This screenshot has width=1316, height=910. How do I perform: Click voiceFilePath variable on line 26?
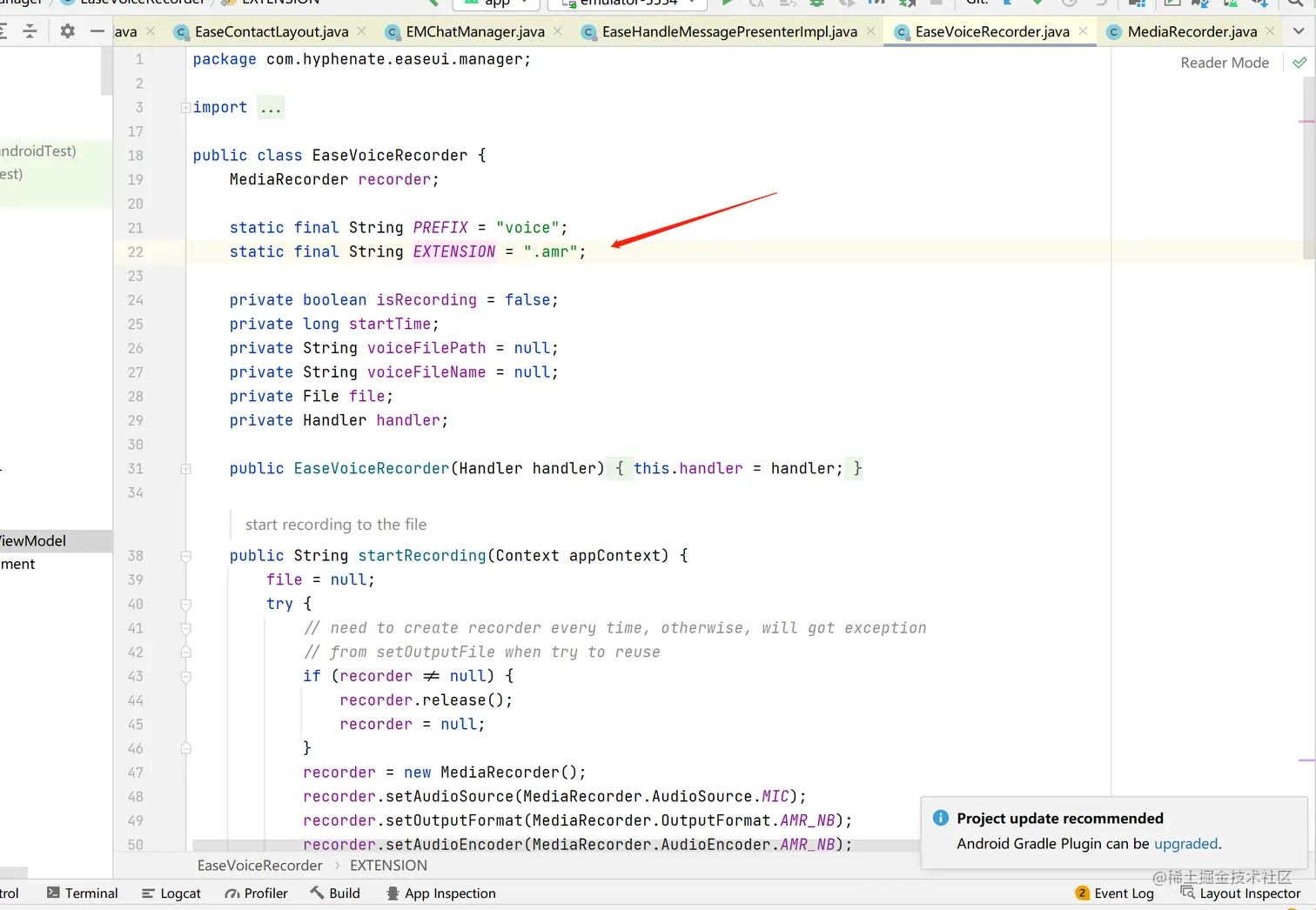click(x=426, y=348)
